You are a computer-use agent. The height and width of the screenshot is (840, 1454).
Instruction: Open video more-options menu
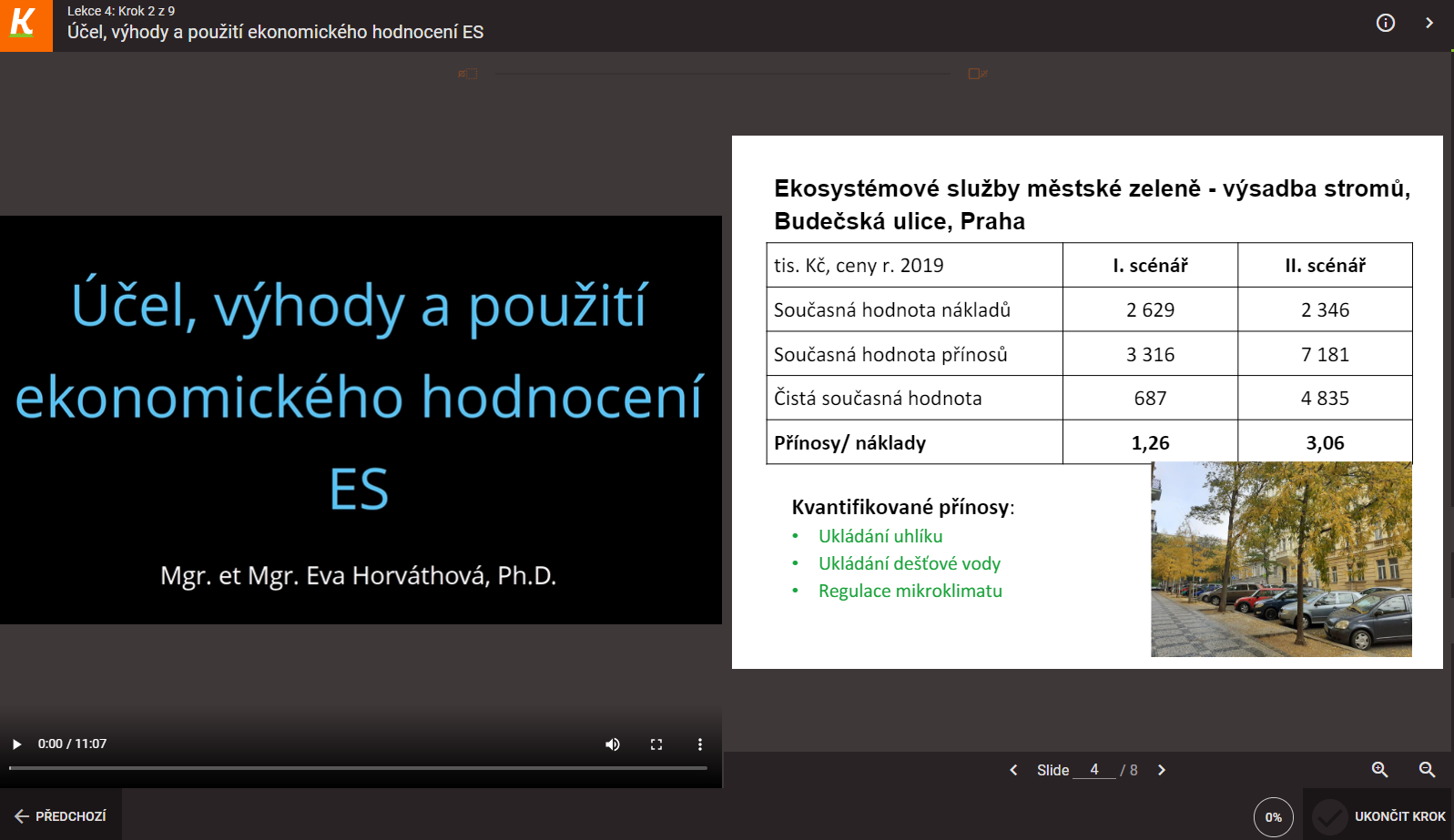(700, 744)
